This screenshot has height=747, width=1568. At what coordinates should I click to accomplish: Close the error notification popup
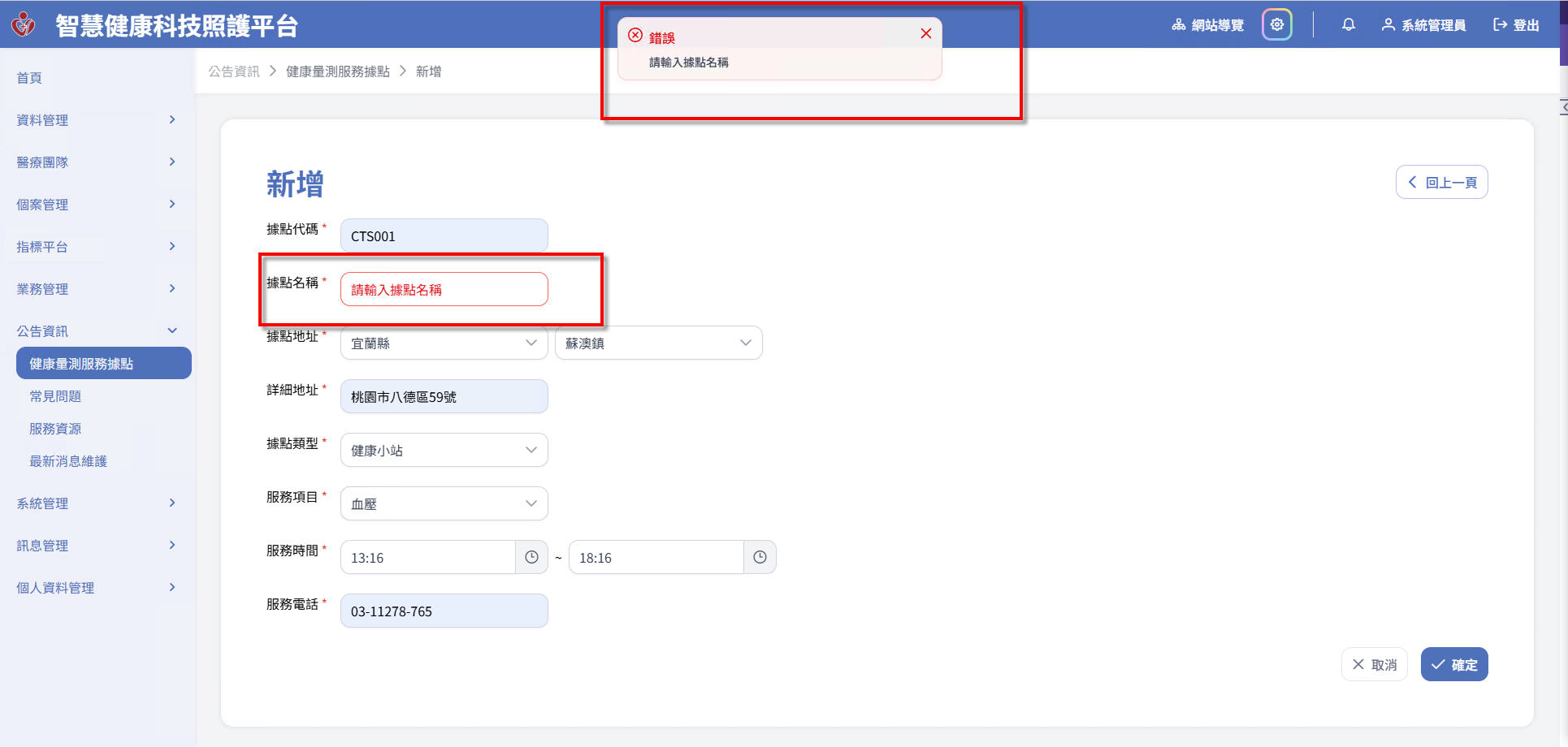point(925,33)
